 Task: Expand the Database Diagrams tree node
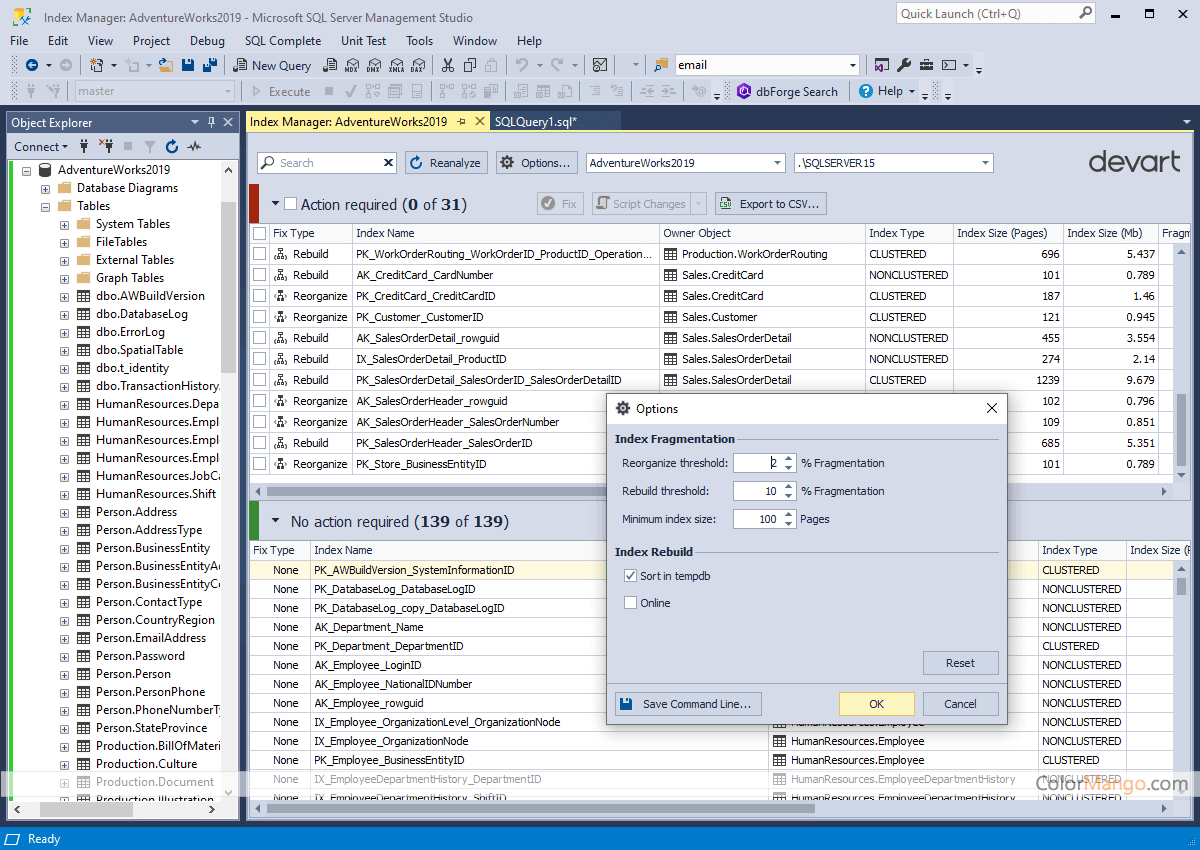[46, 188]
